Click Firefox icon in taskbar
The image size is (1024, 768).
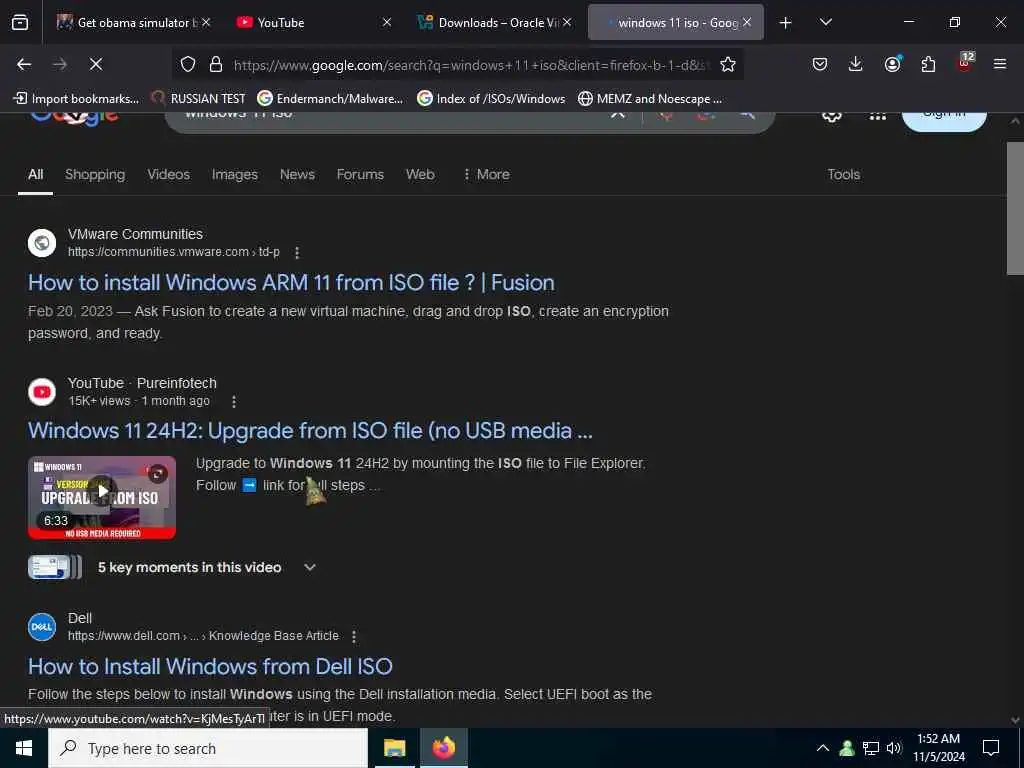[443, 748]
